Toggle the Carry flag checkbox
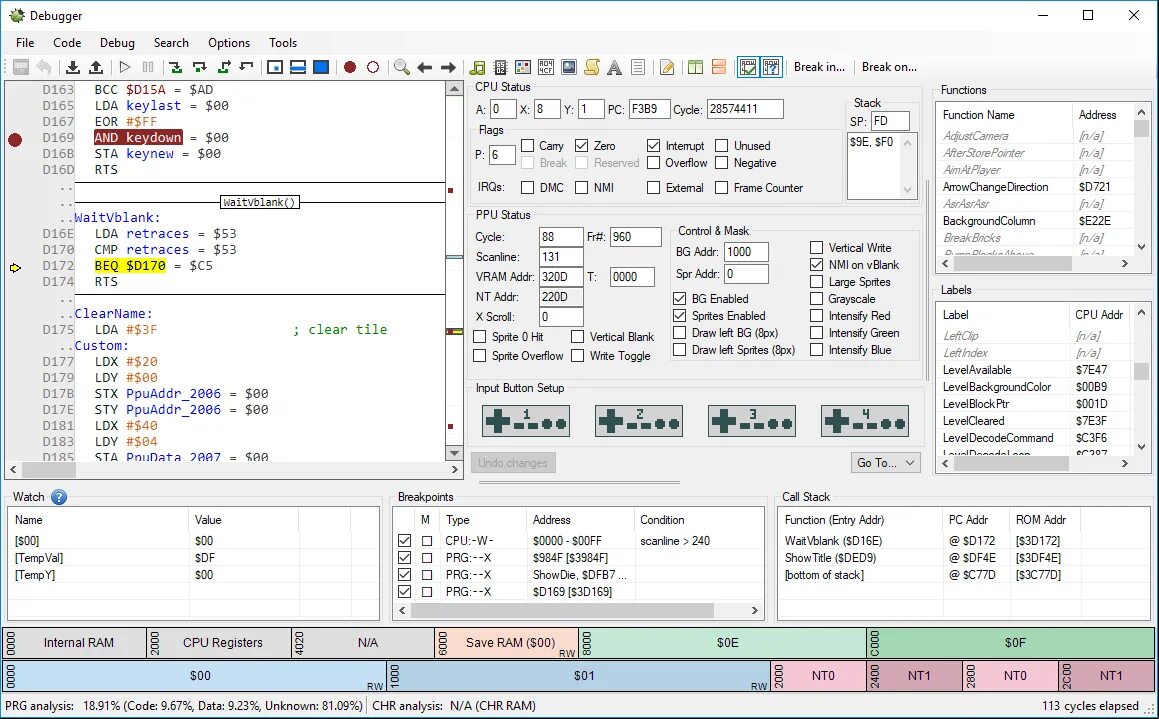This screenshot has width=1159, height=719. 528,146
